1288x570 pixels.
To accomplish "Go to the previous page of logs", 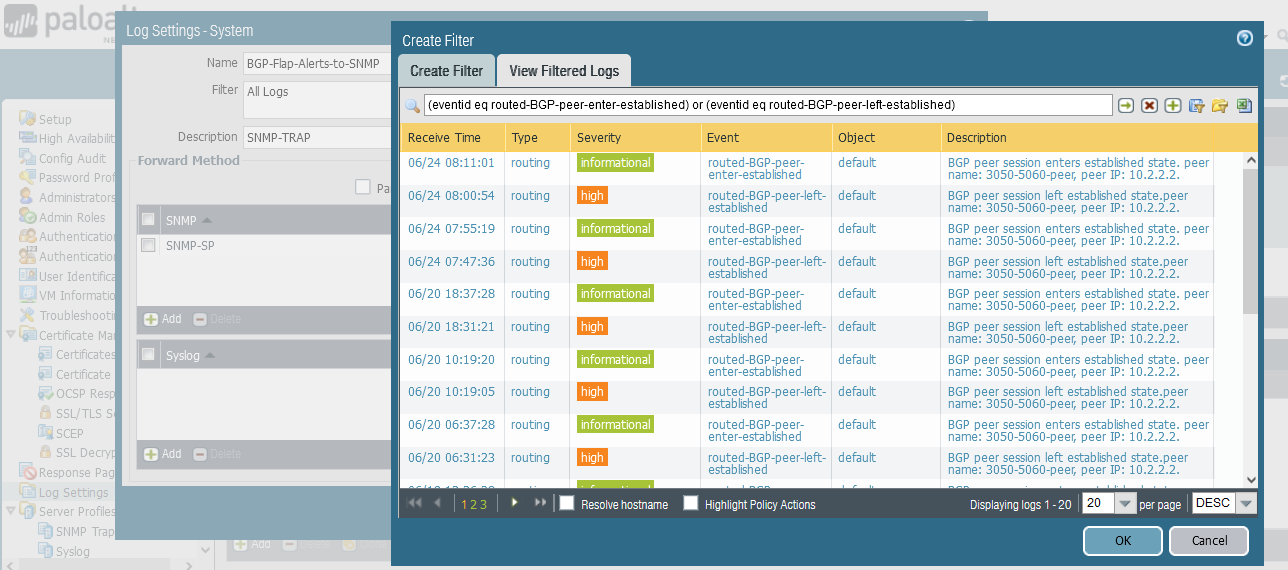I will click(x=437, y=503).
